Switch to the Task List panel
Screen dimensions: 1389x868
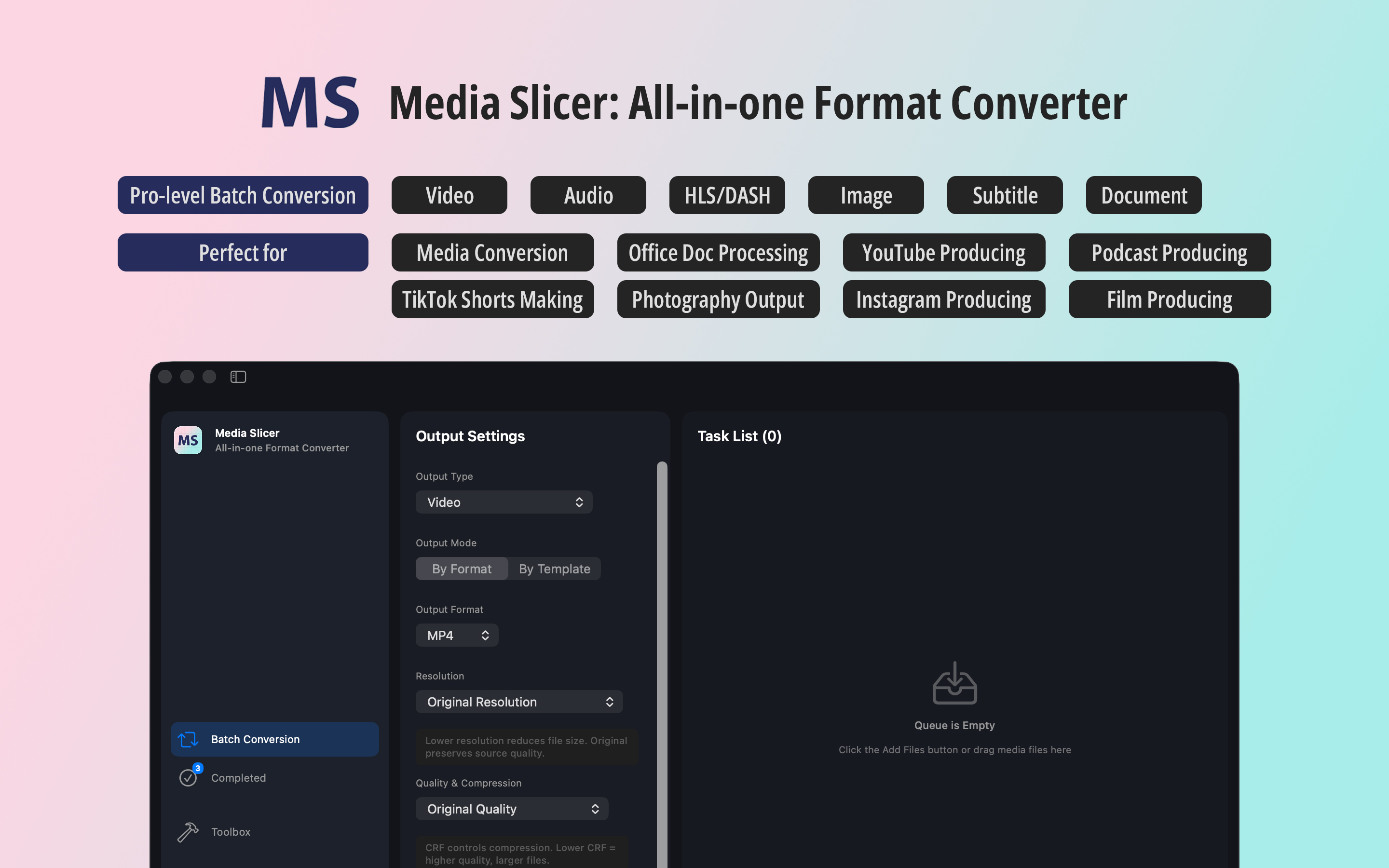(739, 436)
